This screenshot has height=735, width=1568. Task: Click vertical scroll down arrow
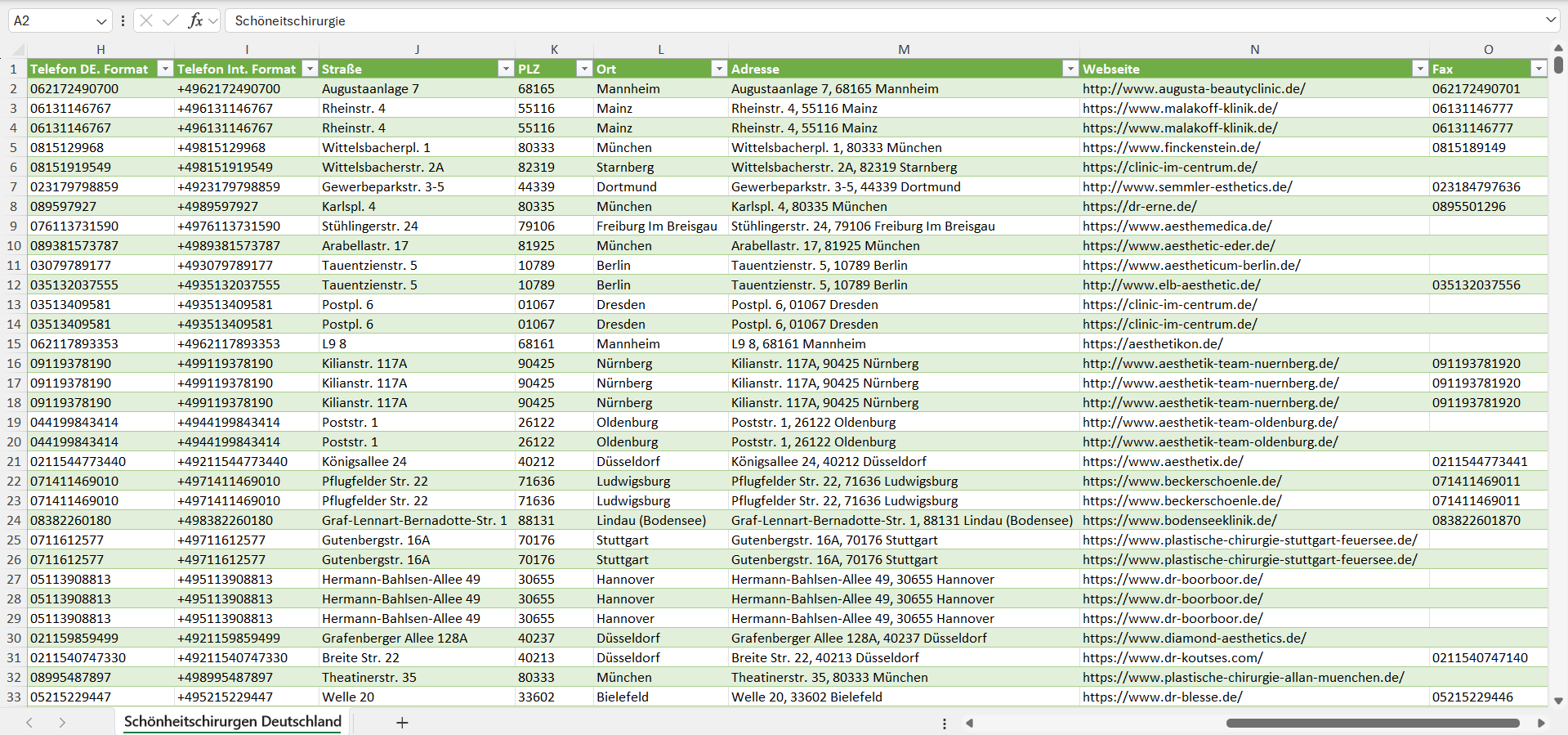[x=1558, y=701]
